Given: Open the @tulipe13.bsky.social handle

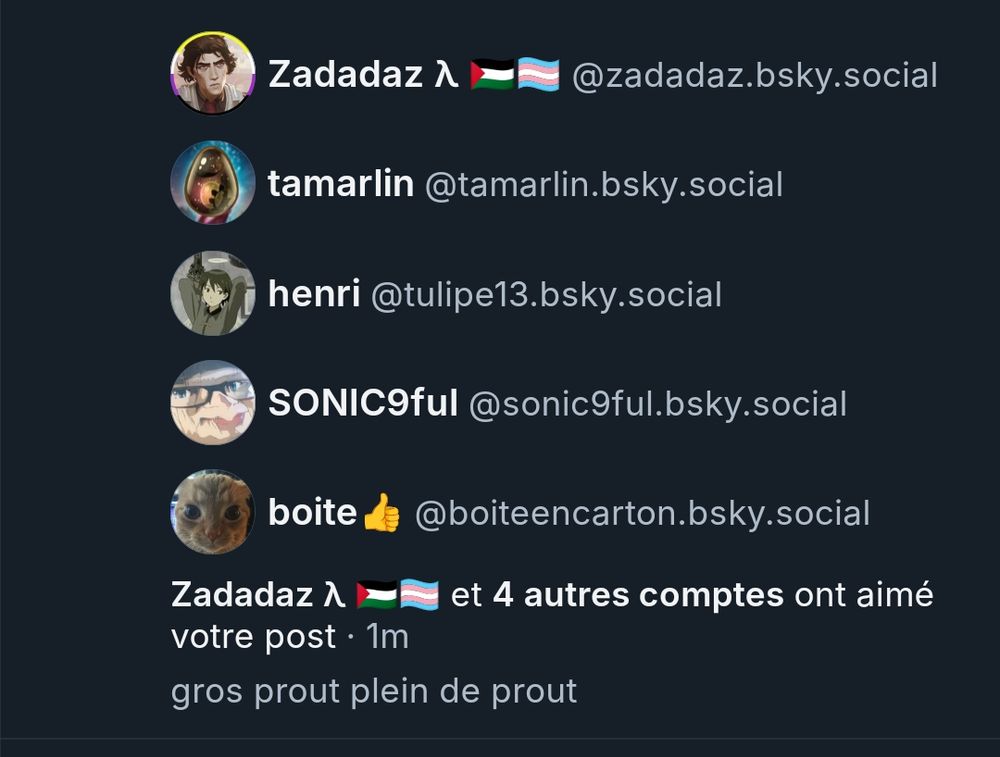Looking at the screenshot, I should (x=547, y=295).
